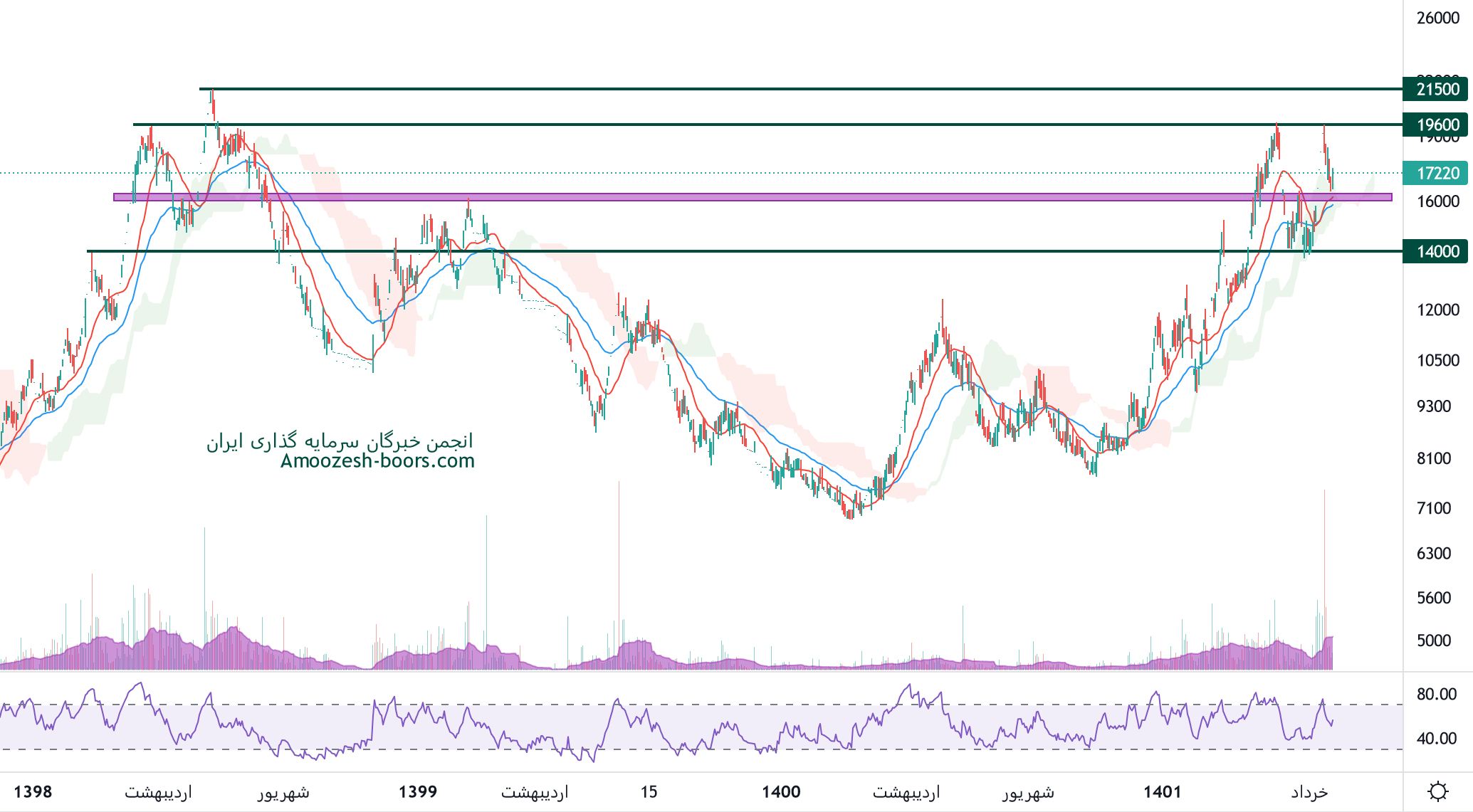Click the 10500 price axis value
The image size is (1473, 812).
pyautogui.click(x=1437, y=360)
